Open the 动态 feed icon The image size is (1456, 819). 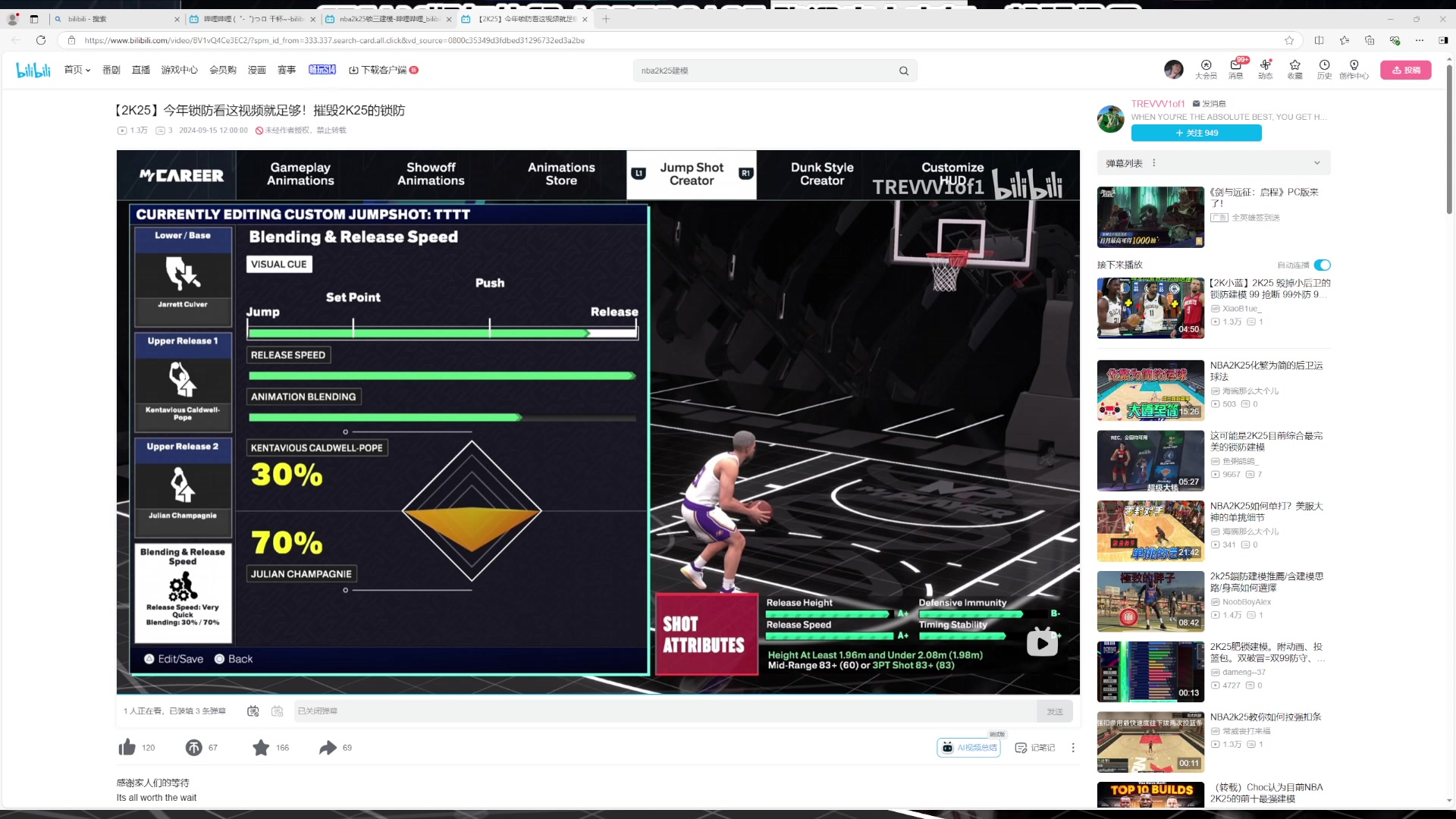pyautogui.click(x=1266, y=70)
